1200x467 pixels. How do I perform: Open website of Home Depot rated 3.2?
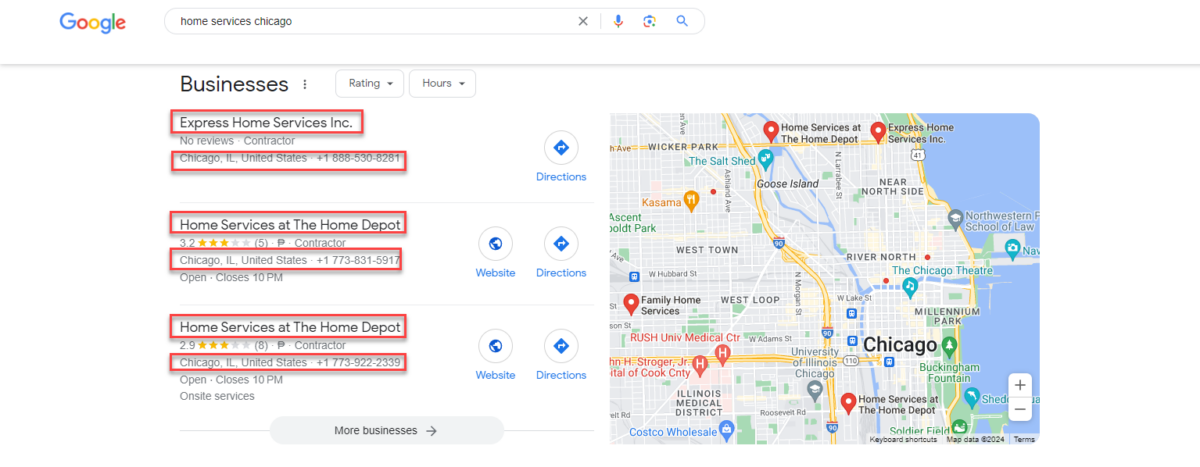coord(495,253)
